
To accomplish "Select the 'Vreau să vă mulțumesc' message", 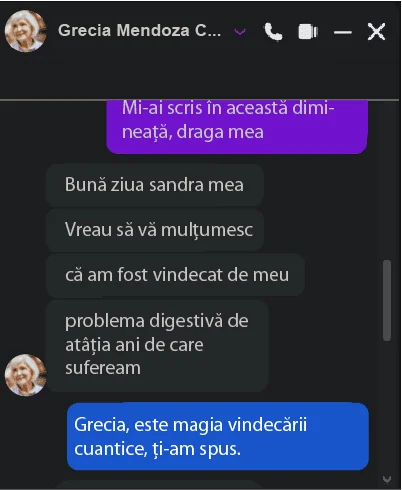I will [x=155, y=230].
